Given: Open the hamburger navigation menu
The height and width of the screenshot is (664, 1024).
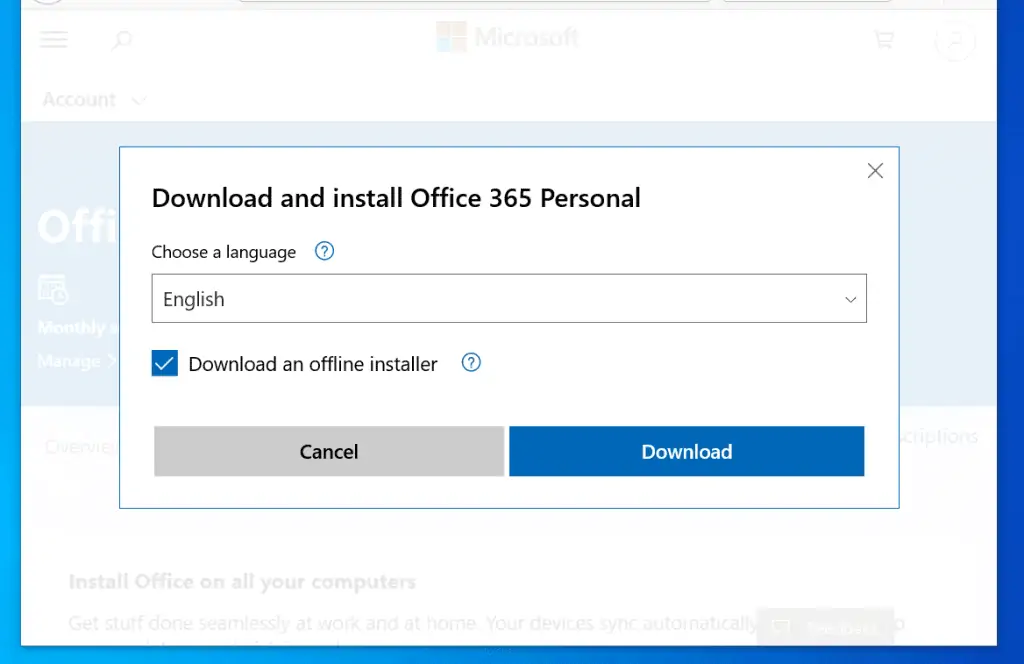Looking at the screenshot, I should coord(53,39).
